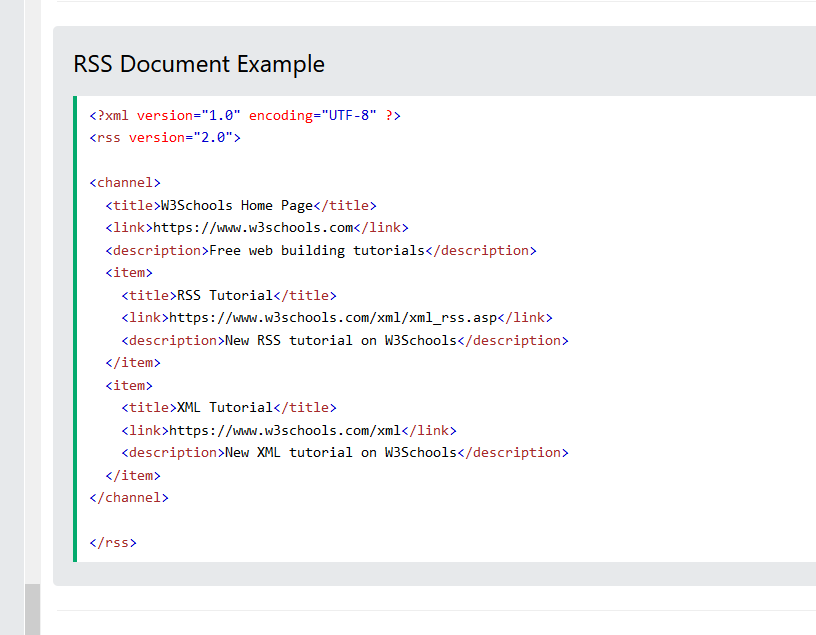Click the first opening <item> tag
Screen dimensions: 816x635
[129, 273]
